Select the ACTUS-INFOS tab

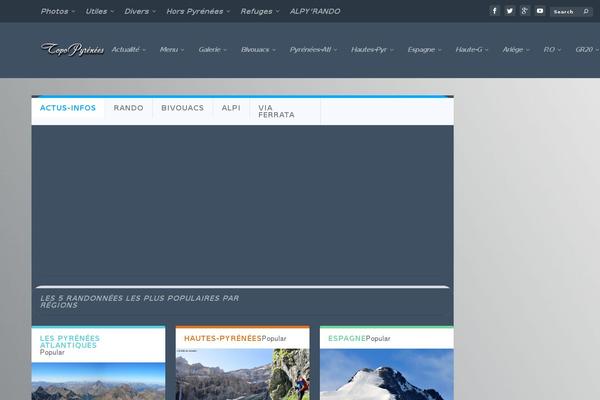68,108
